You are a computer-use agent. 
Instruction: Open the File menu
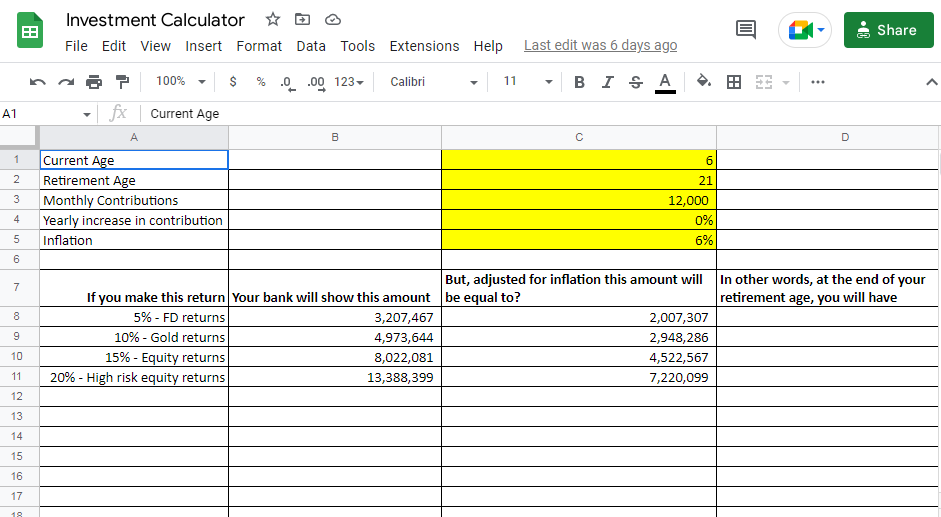pyautogui.click(x=76, y=46)
